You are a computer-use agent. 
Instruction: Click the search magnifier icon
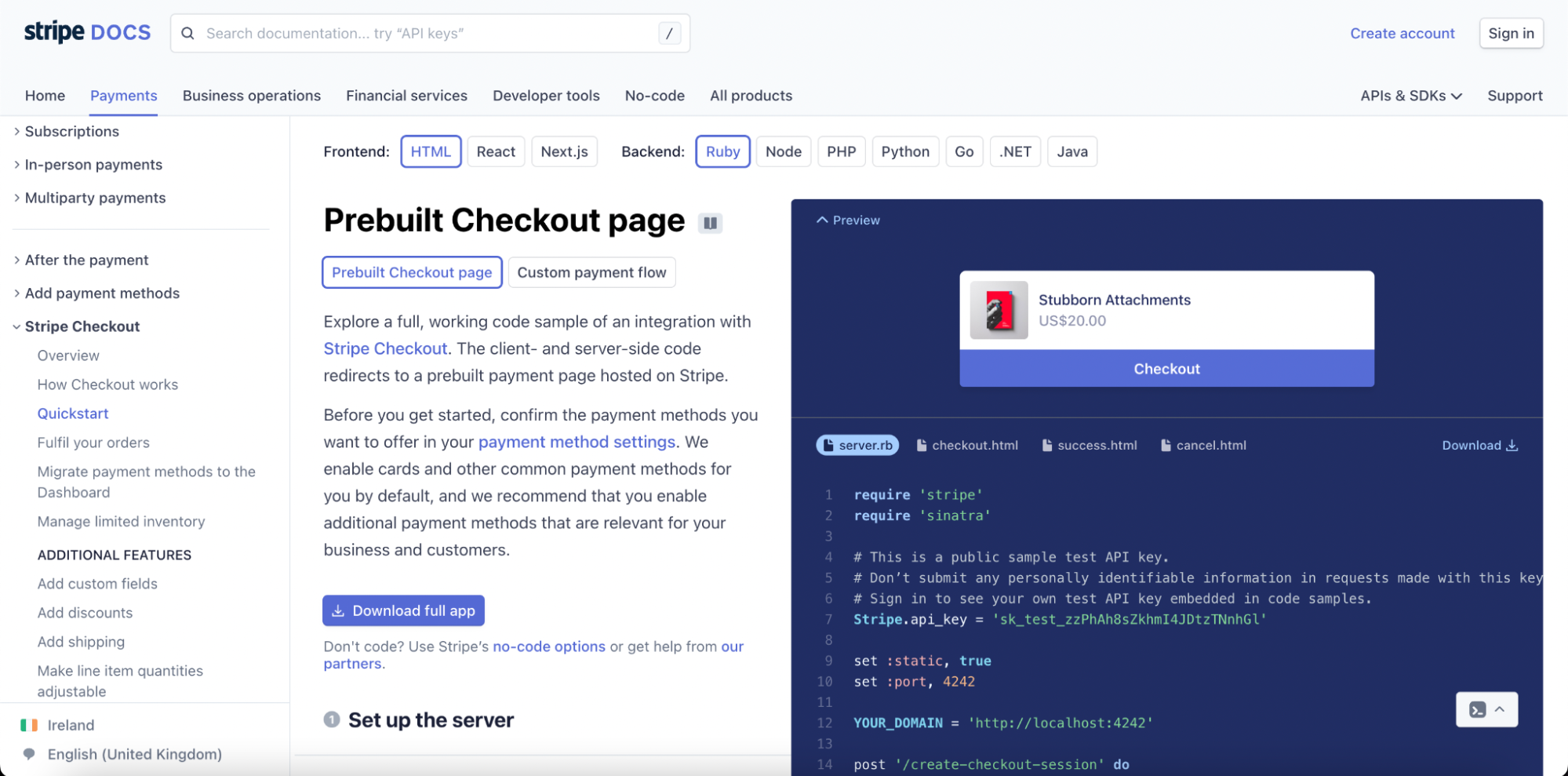pyautogui.click(x=187, y=33)
